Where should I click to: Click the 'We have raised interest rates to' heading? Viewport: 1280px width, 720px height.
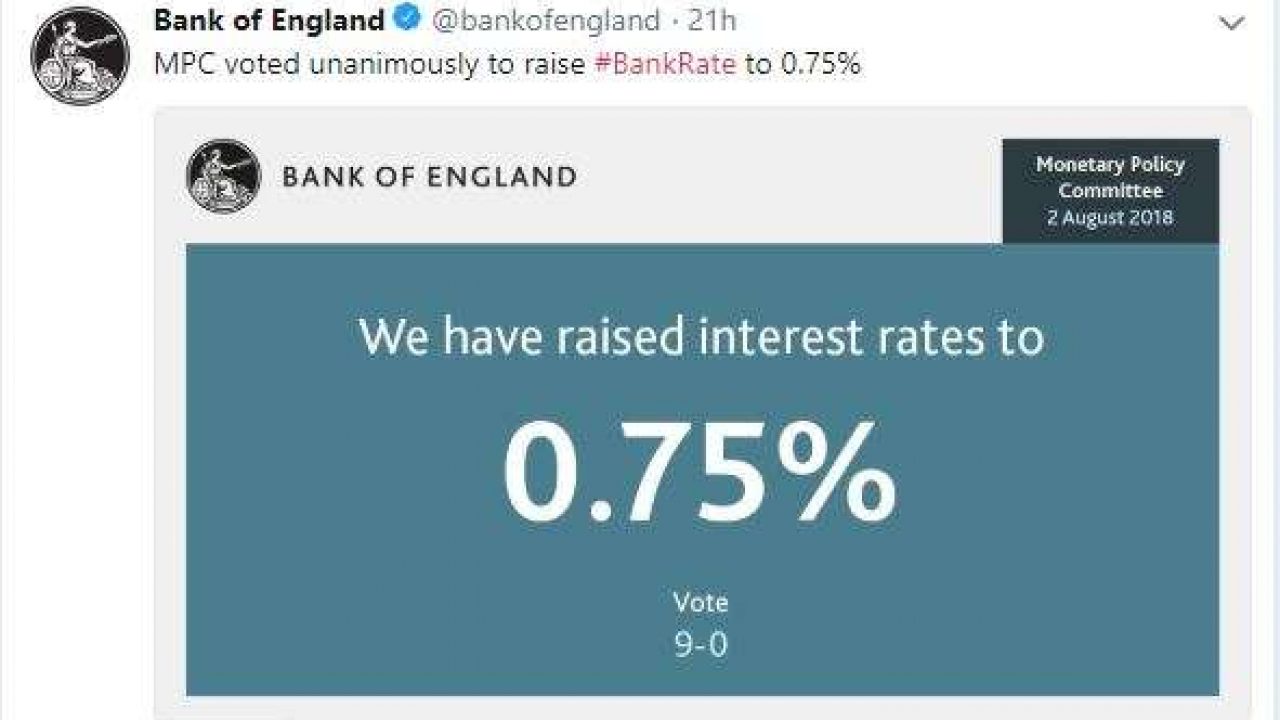click(701, 335)
